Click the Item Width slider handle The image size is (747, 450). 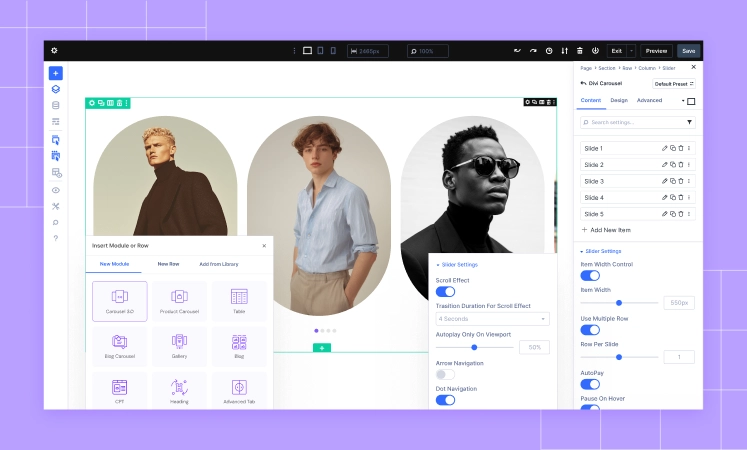tap(619, 302)
